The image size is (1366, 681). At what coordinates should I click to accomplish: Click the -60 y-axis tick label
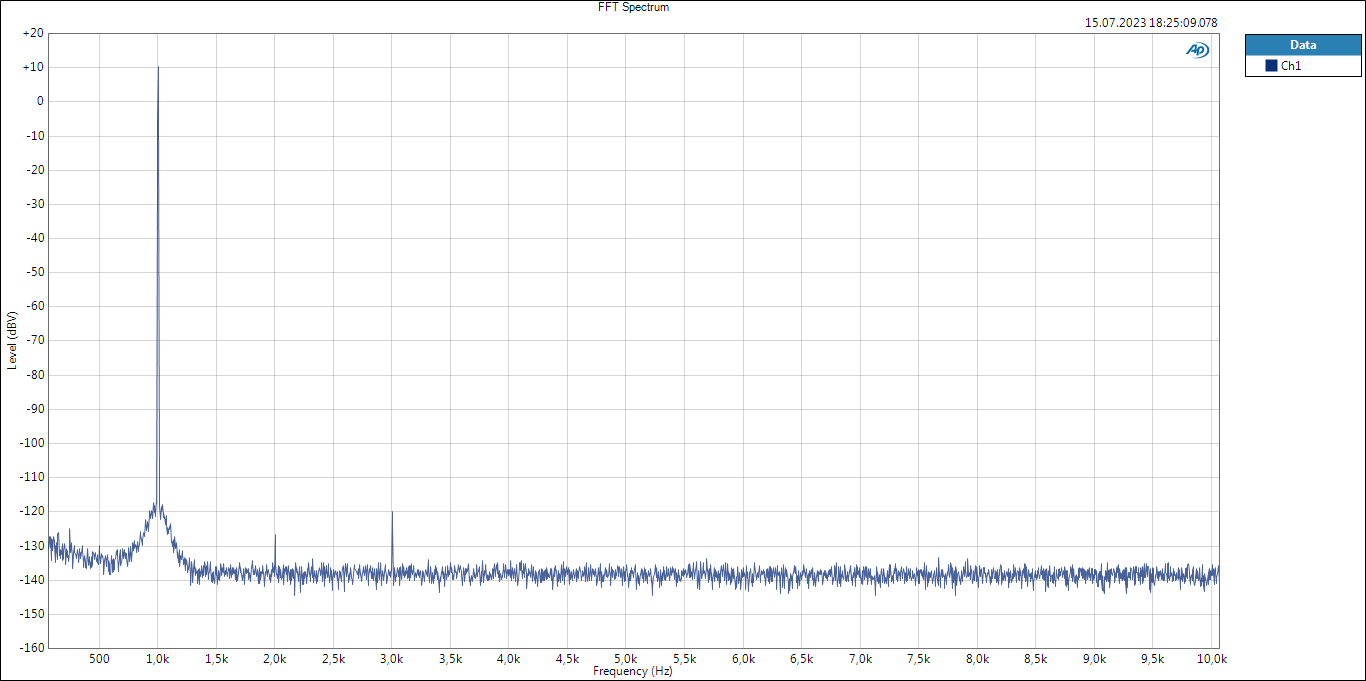pos(34,306)
